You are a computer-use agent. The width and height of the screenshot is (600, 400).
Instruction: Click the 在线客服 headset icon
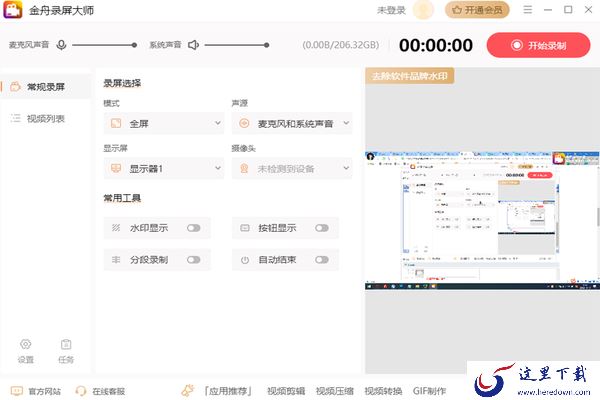pos(81,391)
